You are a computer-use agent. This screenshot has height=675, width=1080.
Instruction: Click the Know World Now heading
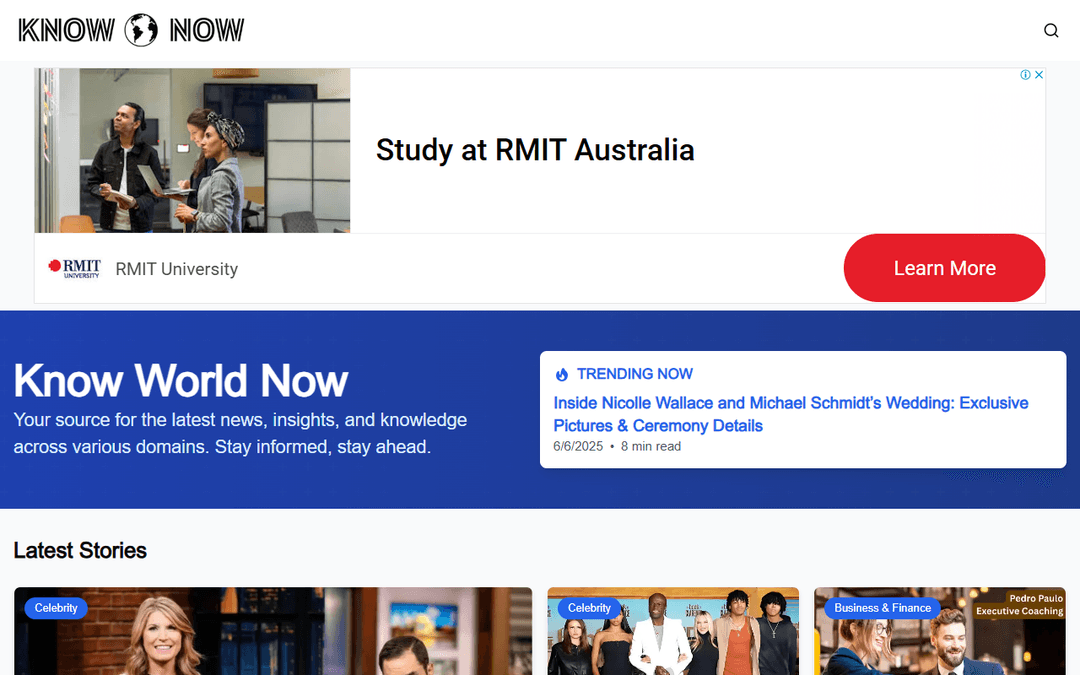[180, 380]
